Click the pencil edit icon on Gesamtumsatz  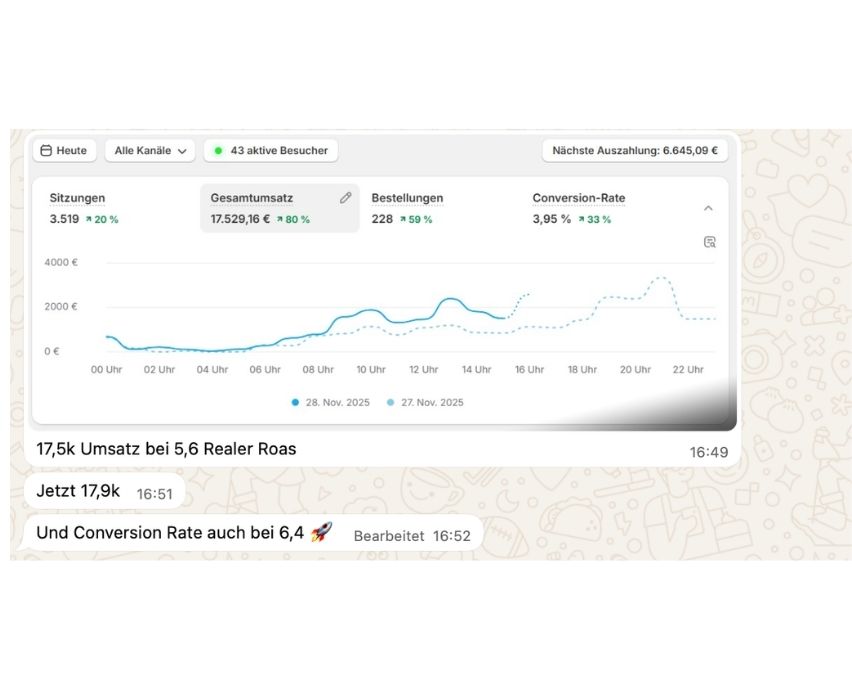click(346, 198)
